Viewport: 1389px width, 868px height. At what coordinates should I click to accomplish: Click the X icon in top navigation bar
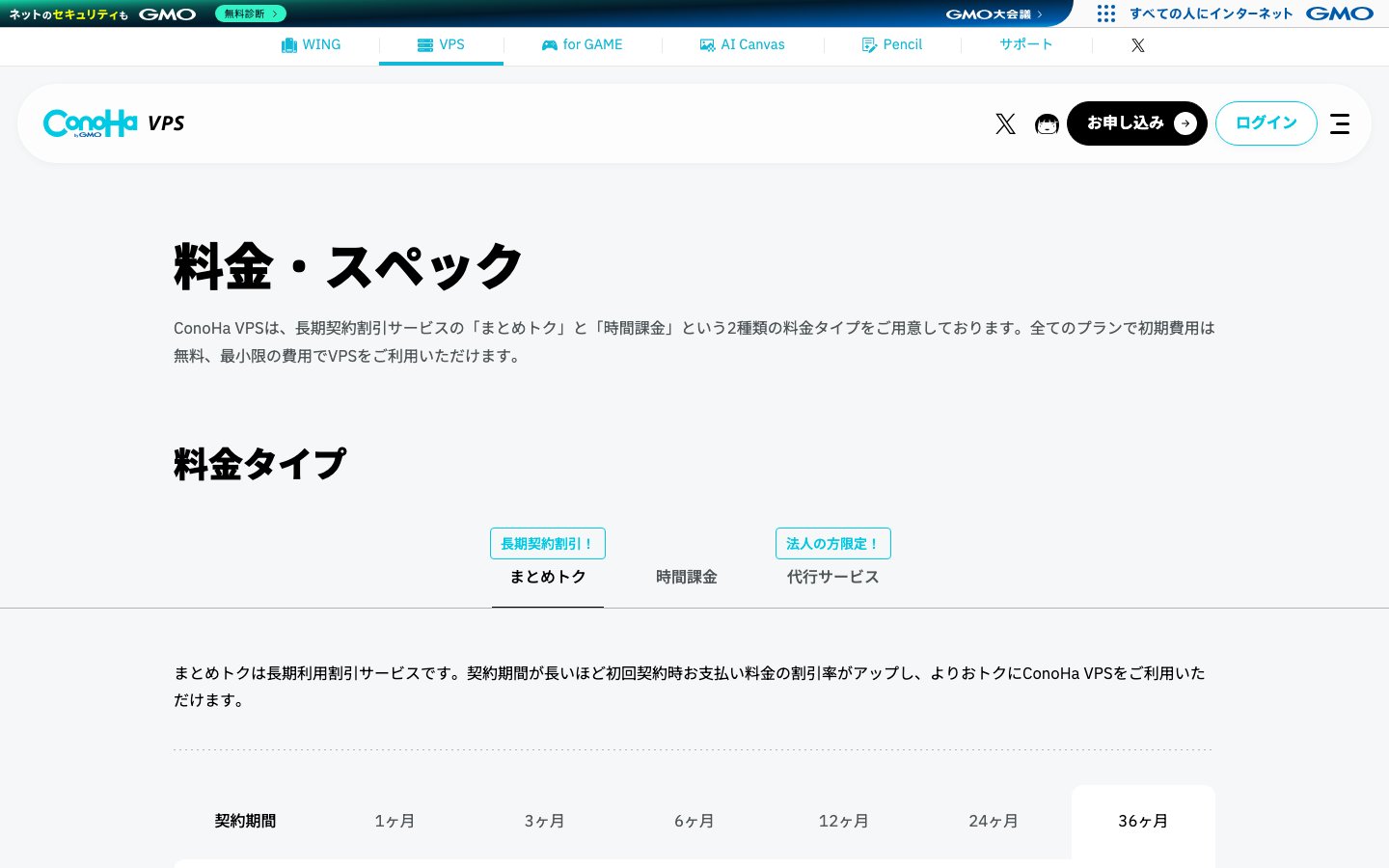pos(1138,45)
